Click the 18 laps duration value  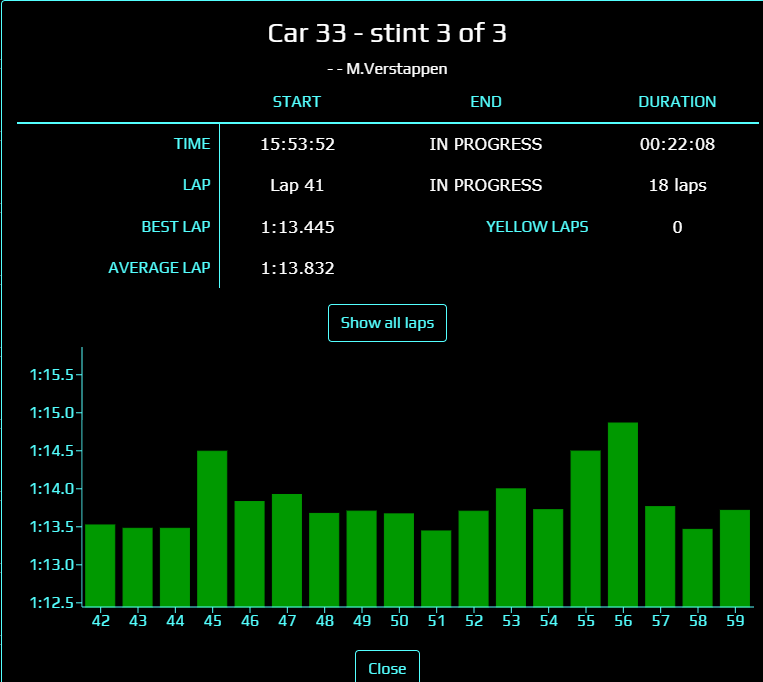677,185
